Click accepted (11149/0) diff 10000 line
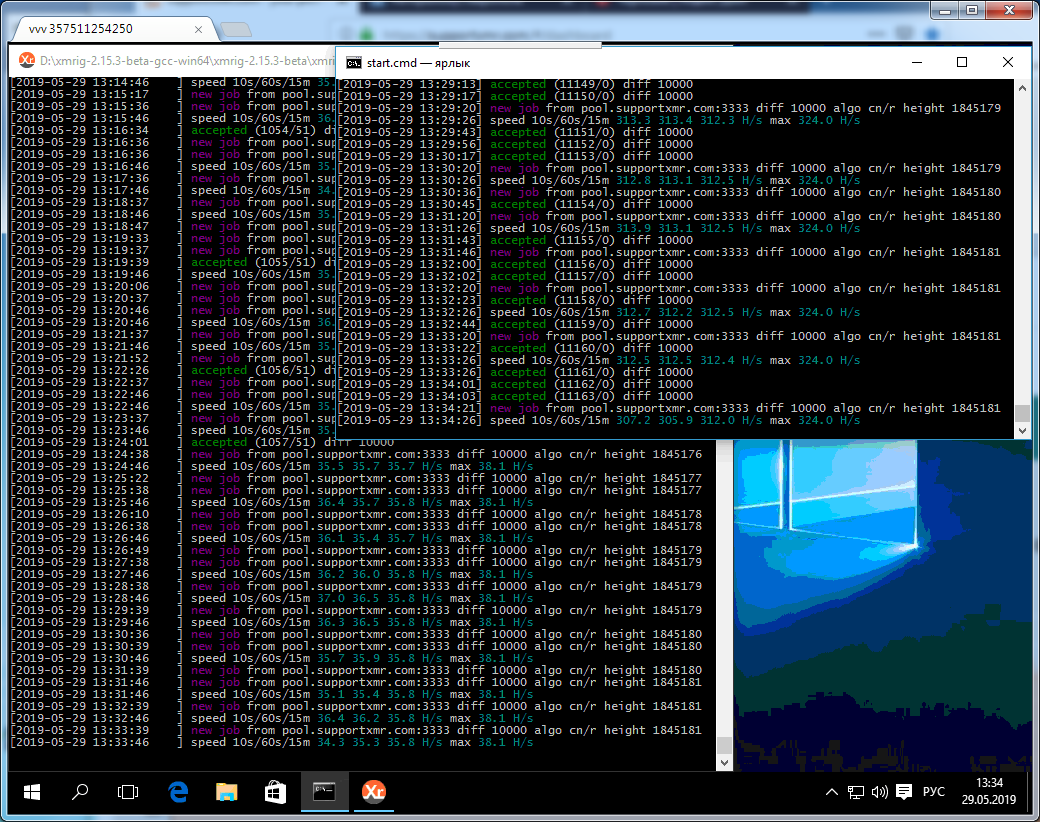1040x822 pixels. point(515,84)
